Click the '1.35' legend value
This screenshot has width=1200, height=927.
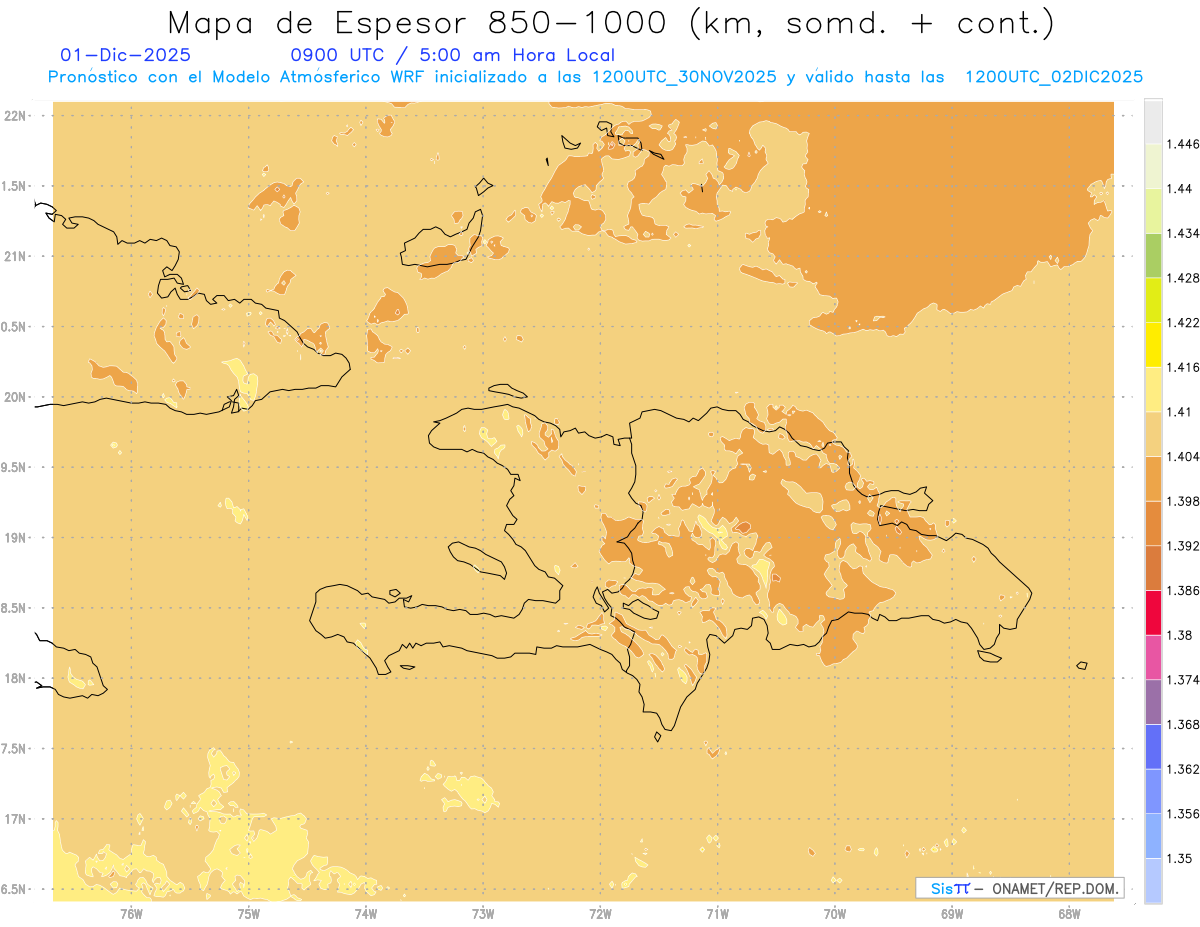[1180, 858]
